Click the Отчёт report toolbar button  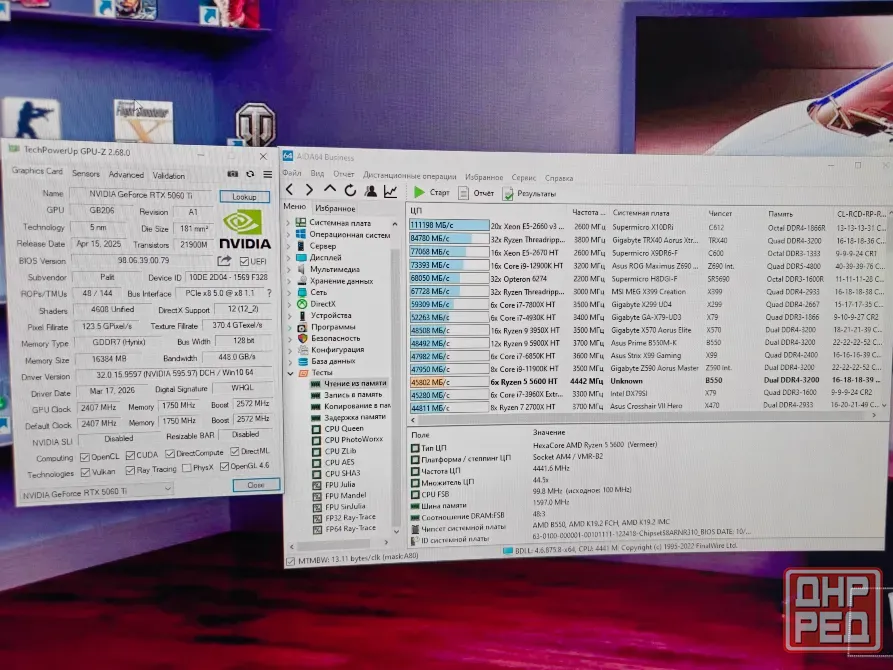[477, 193]
